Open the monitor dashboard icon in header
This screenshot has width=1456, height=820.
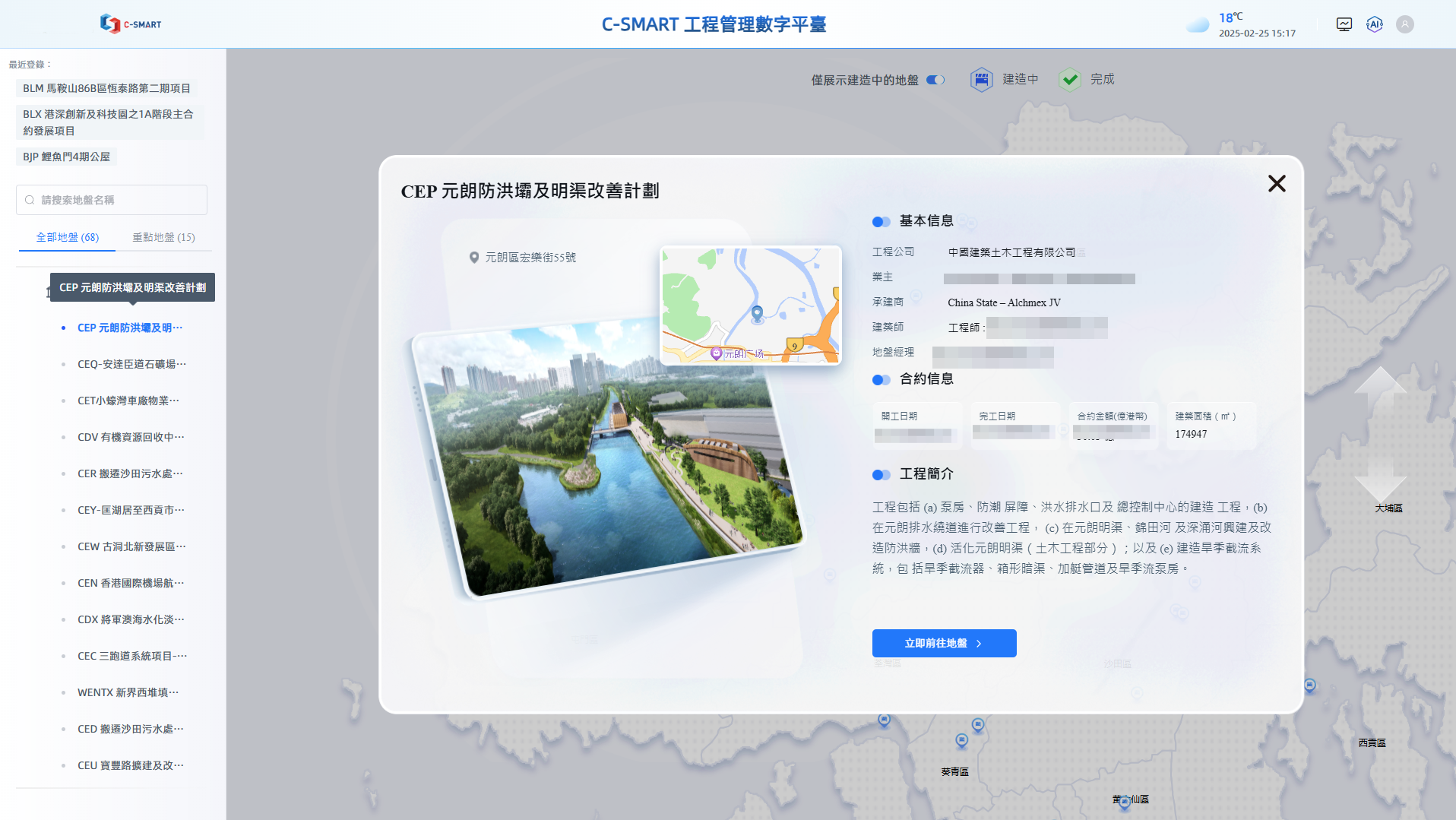[x=1344, y=24]
